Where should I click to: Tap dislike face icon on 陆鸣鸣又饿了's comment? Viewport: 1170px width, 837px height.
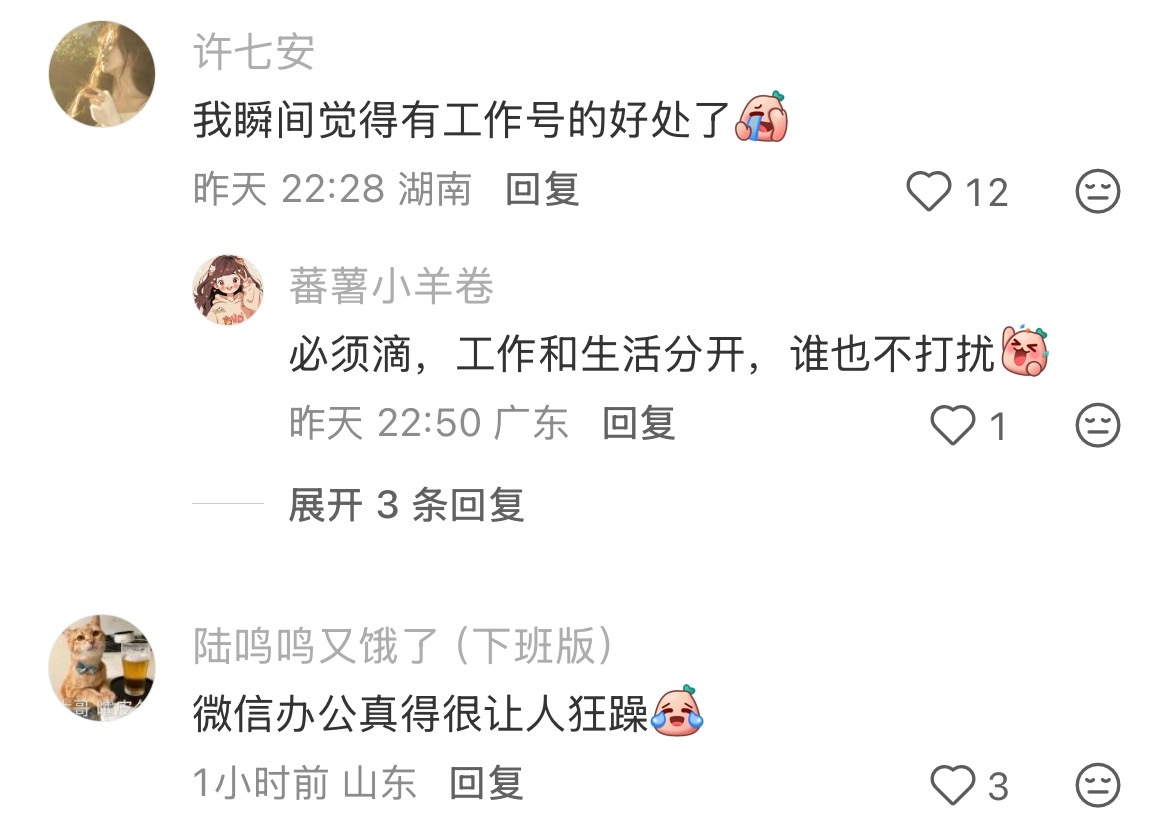(x=1098, y=785)
